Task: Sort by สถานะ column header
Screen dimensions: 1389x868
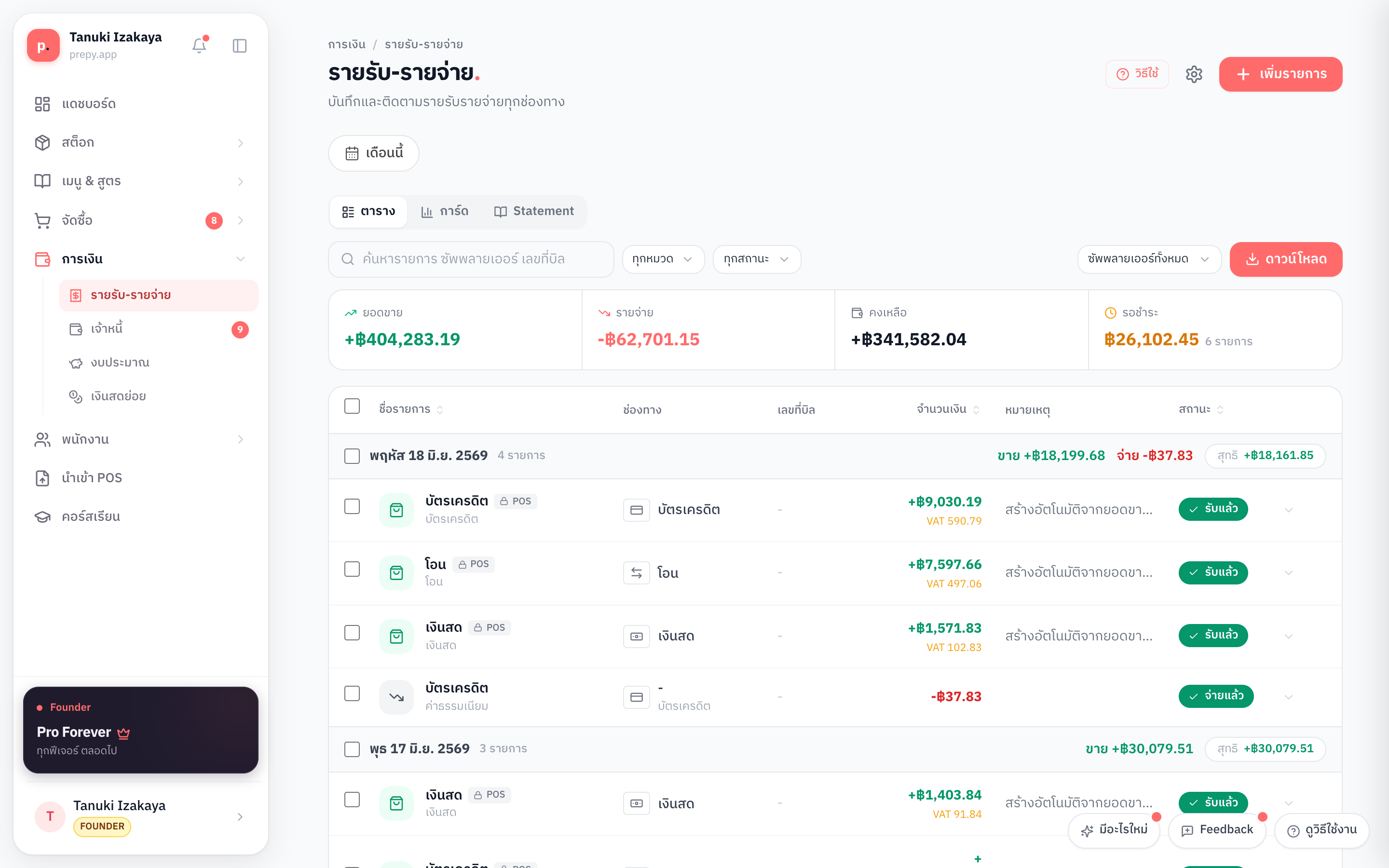Action: (1201, 409)
